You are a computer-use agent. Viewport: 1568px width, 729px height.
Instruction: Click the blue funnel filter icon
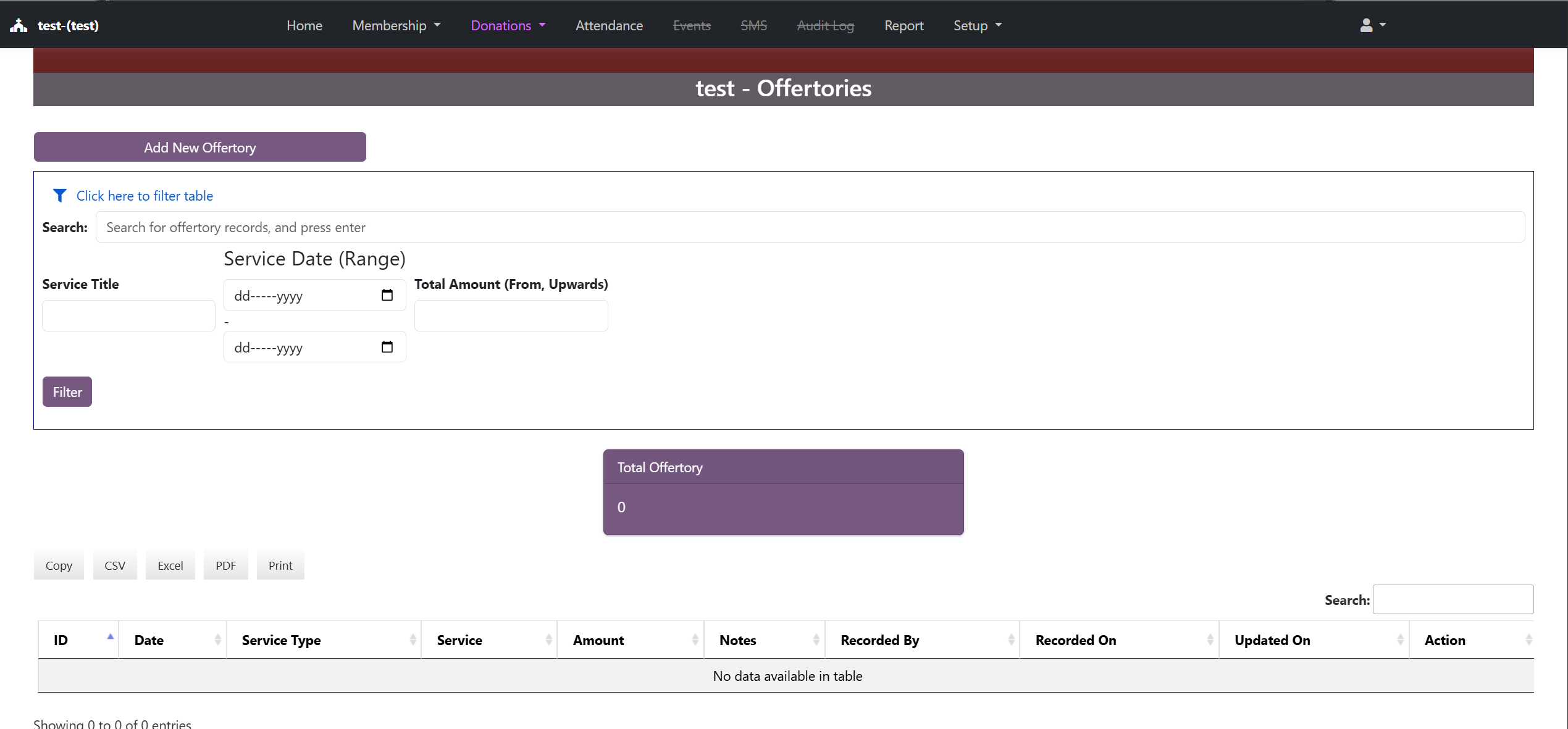[59, 196]
